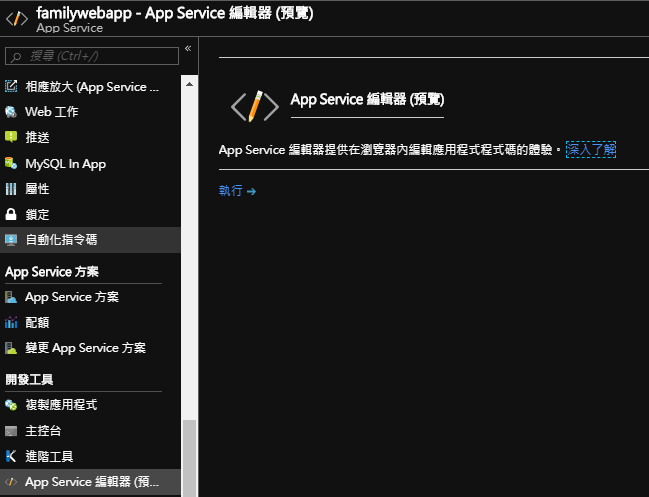The image size is (649, 497).
Task: Click the familywebapp page title text
Action: tap(175, 13)
